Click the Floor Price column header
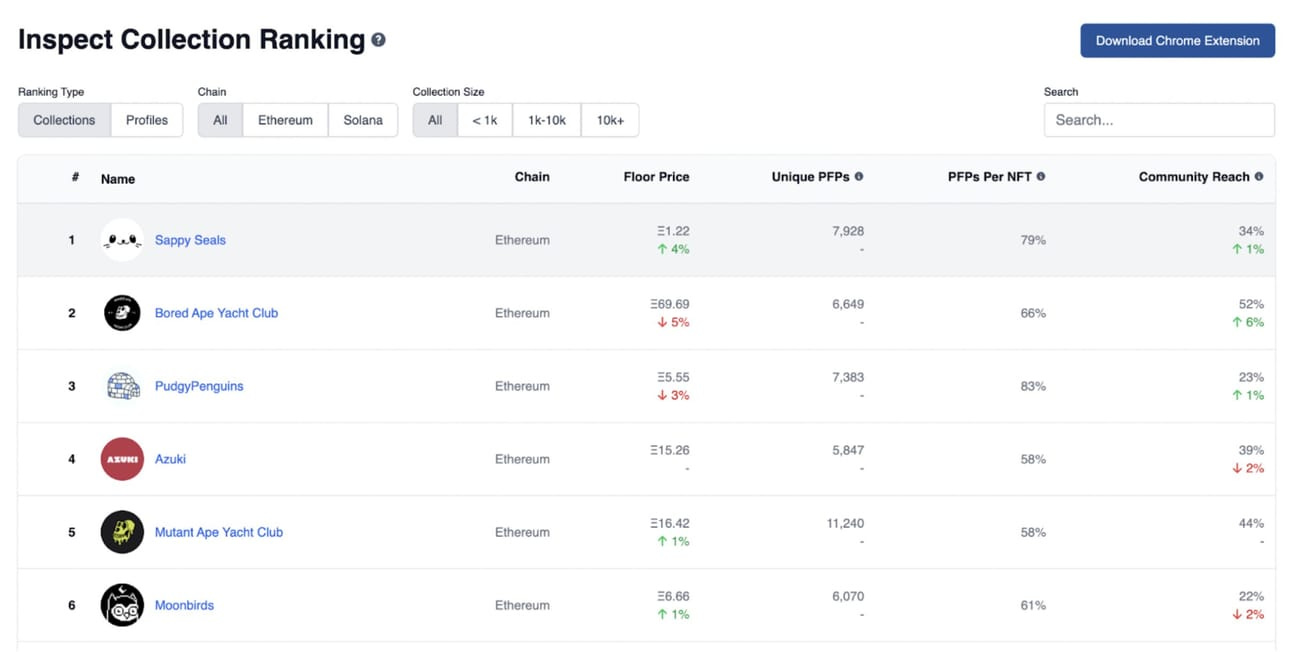The height and width of the screenshot is (652, 1292). coord(656,176)
